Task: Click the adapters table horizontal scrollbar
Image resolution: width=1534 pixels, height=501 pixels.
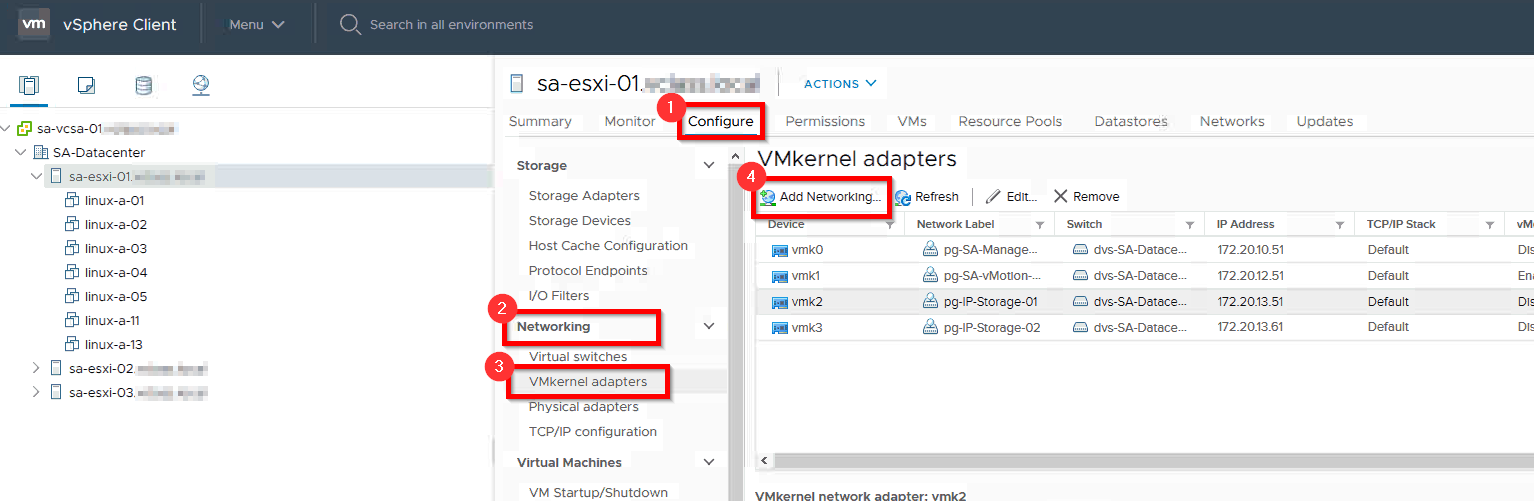Action: pos(1154,461)
